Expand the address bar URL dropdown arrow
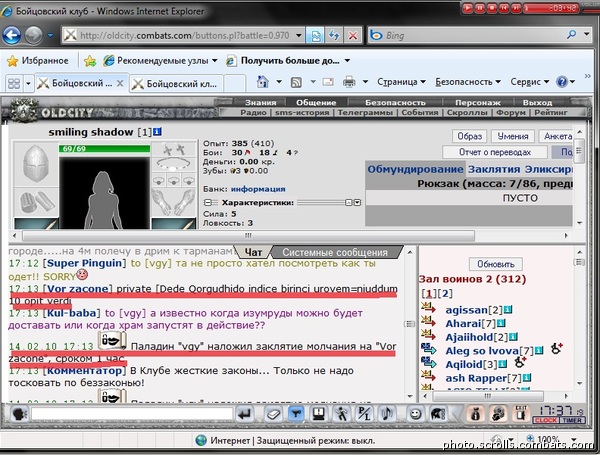Screen dimensions: 600x455 [299, 36]
